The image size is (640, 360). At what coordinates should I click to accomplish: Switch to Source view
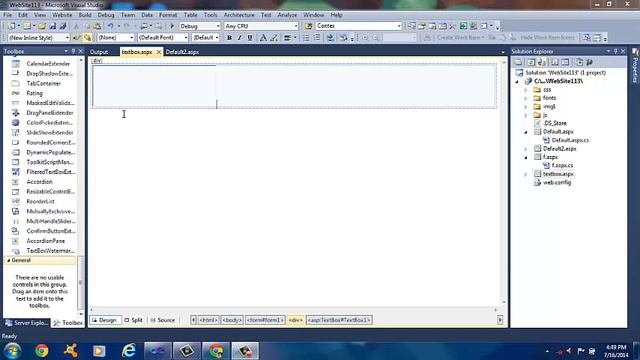163,320
